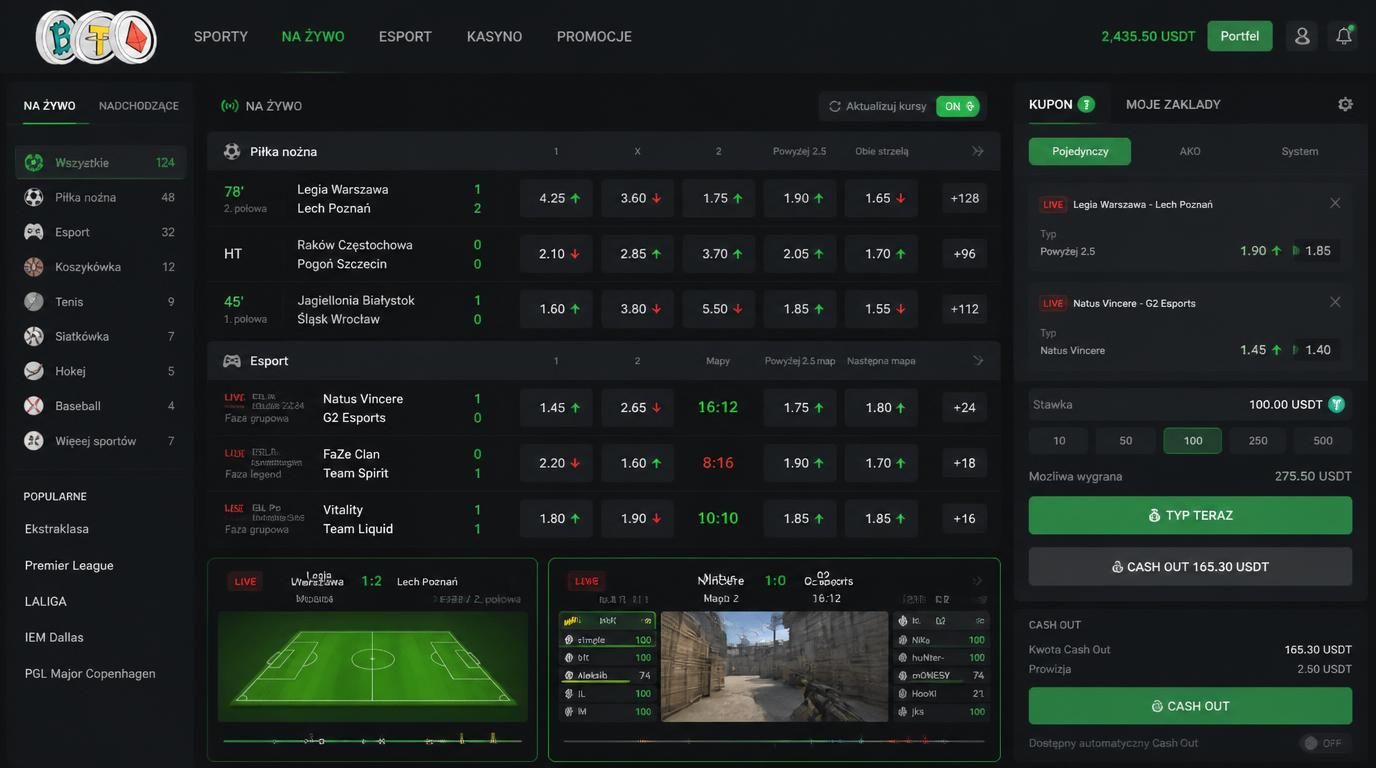Viewport: 1376px width, 768px height.
Task: Show +96 more markets for Raków Częstochowa
Action: (x=964, y=254)
